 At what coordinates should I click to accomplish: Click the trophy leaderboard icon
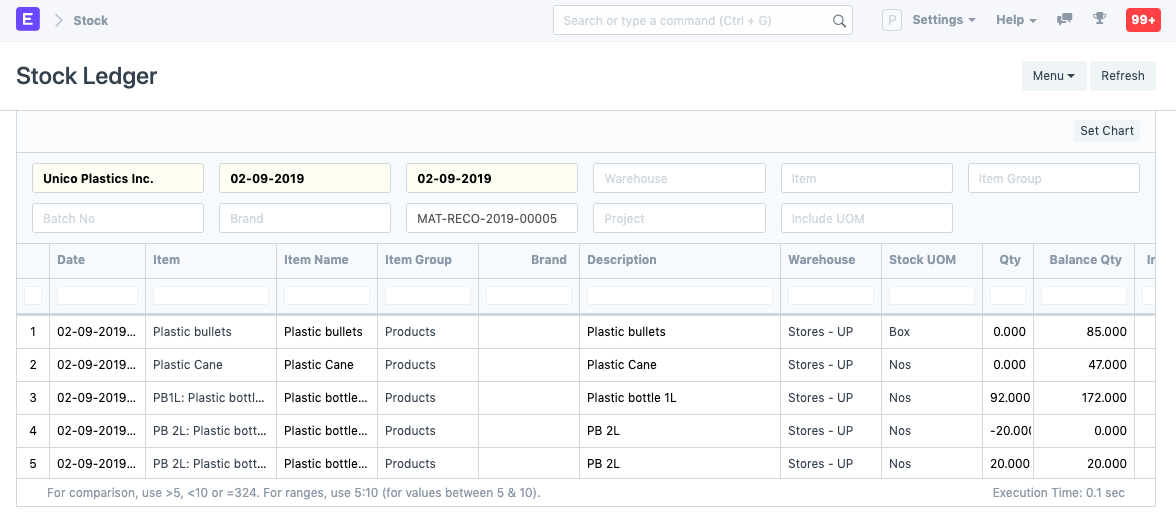(x=1100, y=20)
